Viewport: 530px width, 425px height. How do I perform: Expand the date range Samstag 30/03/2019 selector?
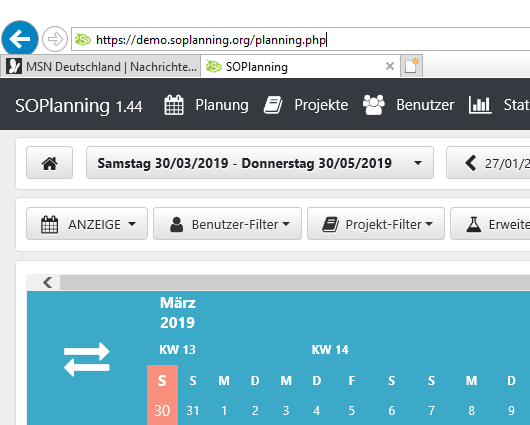pyautogui.click(x=260, y=163)
